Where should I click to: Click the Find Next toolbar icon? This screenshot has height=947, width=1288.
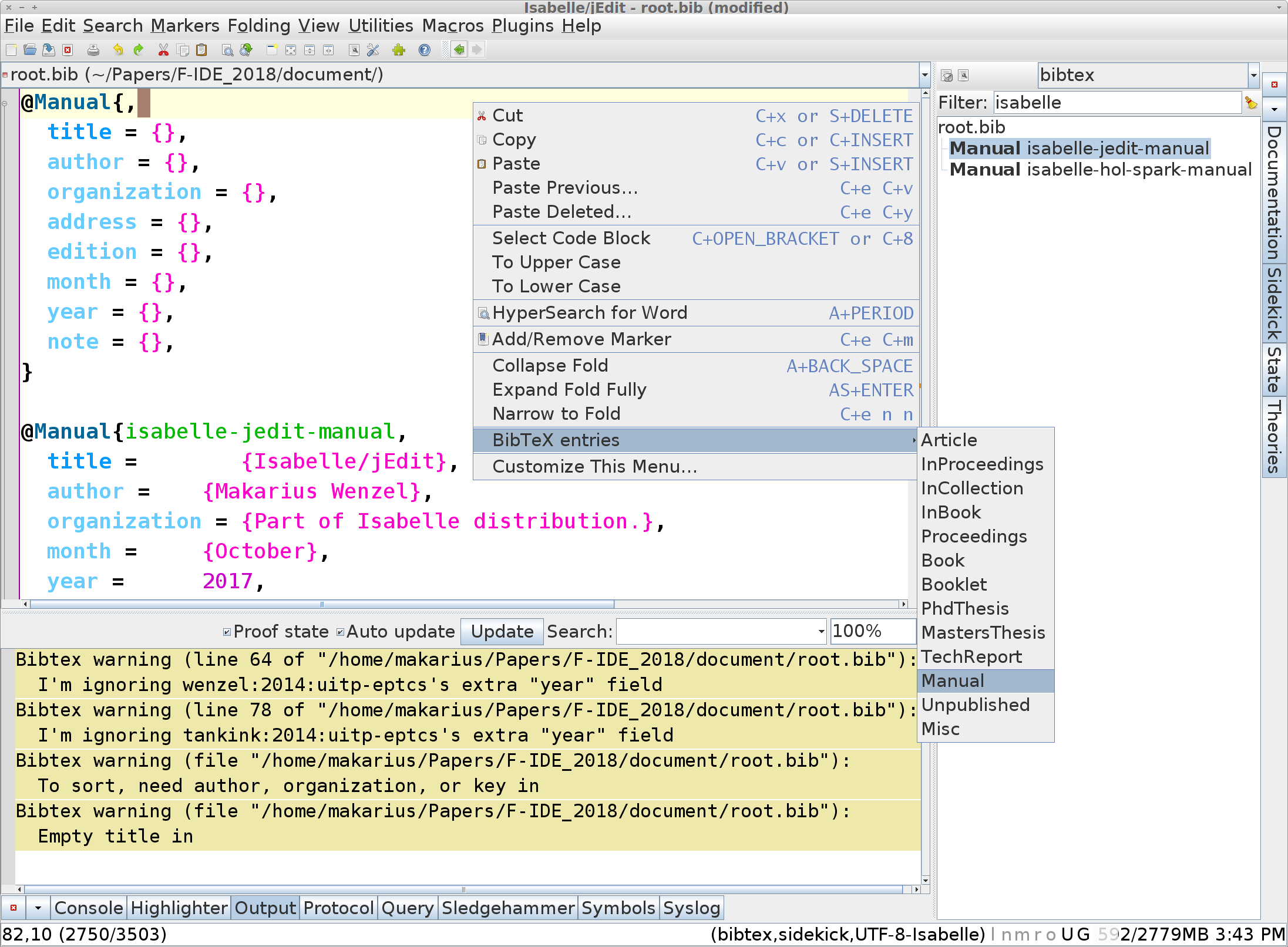coord(246,50)
